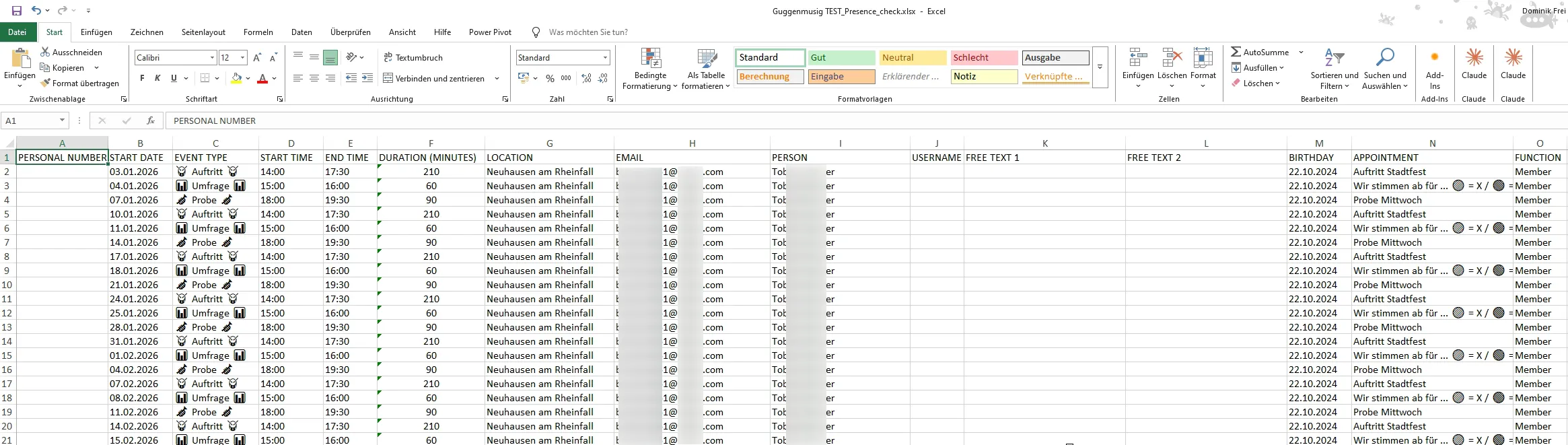
Task: Click the Was möchten Sie tun search field
Action: (587, 32)
